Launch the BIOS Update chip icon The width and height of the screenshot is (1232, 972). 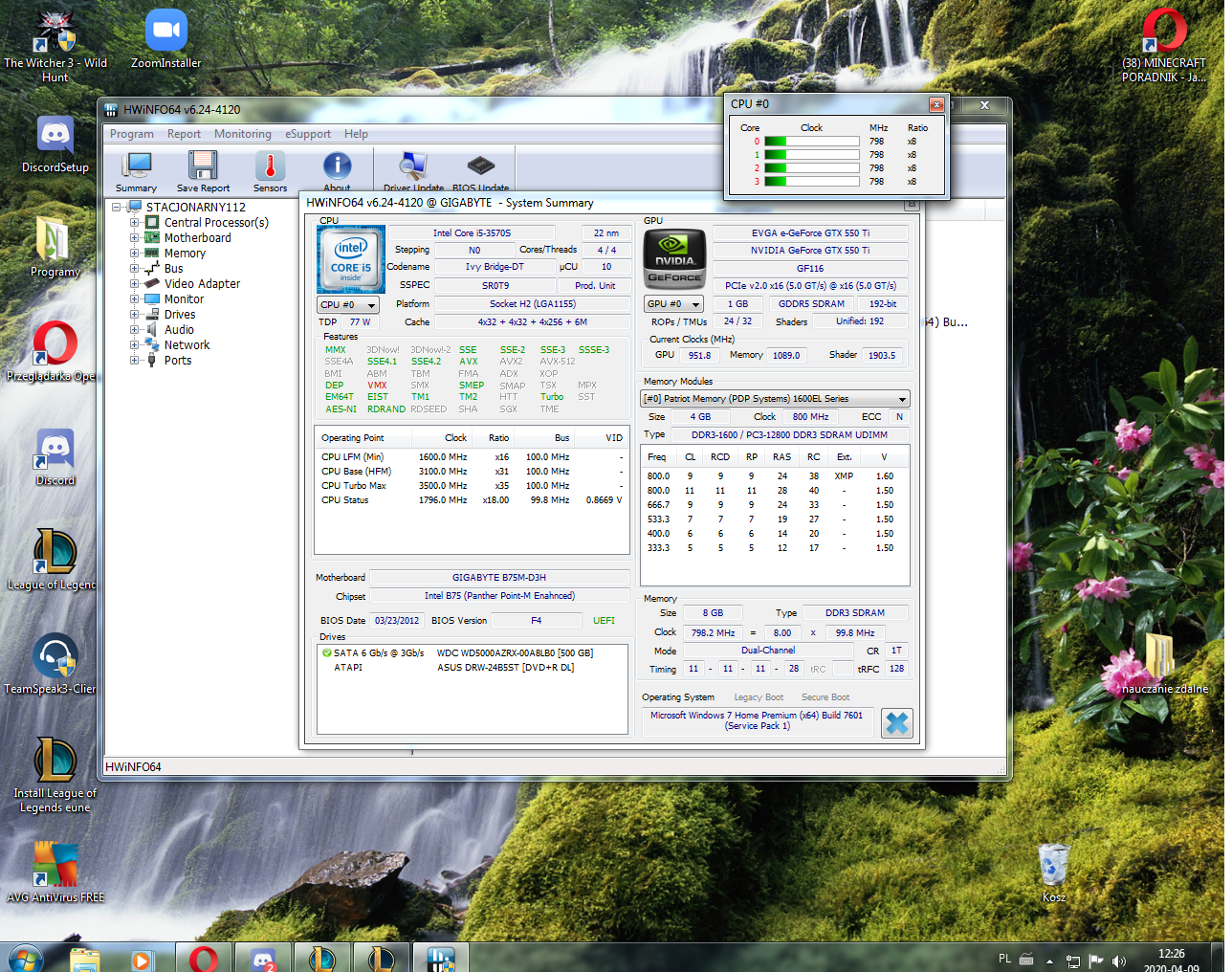480,172
